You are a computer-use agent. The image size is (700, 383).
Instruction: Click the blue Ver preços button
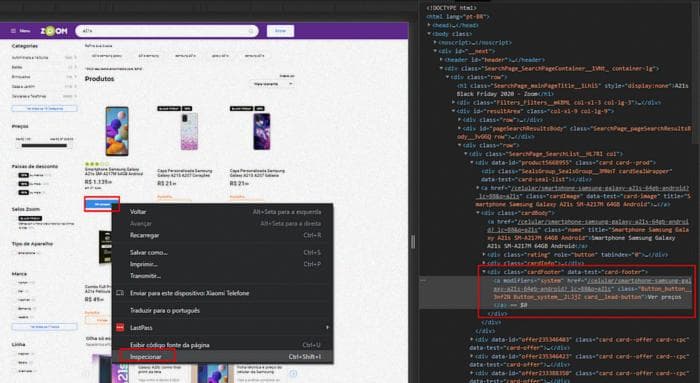(102, 204)
